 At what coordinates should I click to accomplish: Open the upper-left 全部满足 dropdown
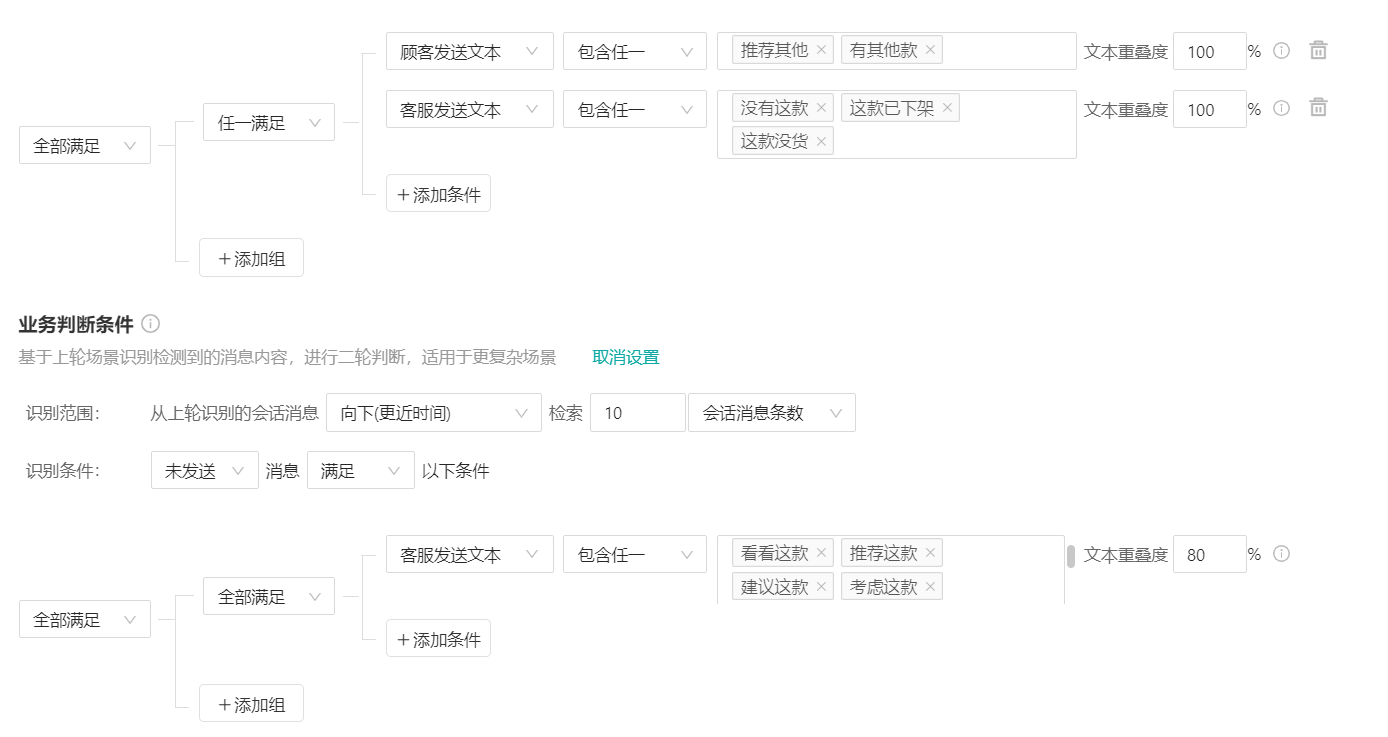[85, 145]
